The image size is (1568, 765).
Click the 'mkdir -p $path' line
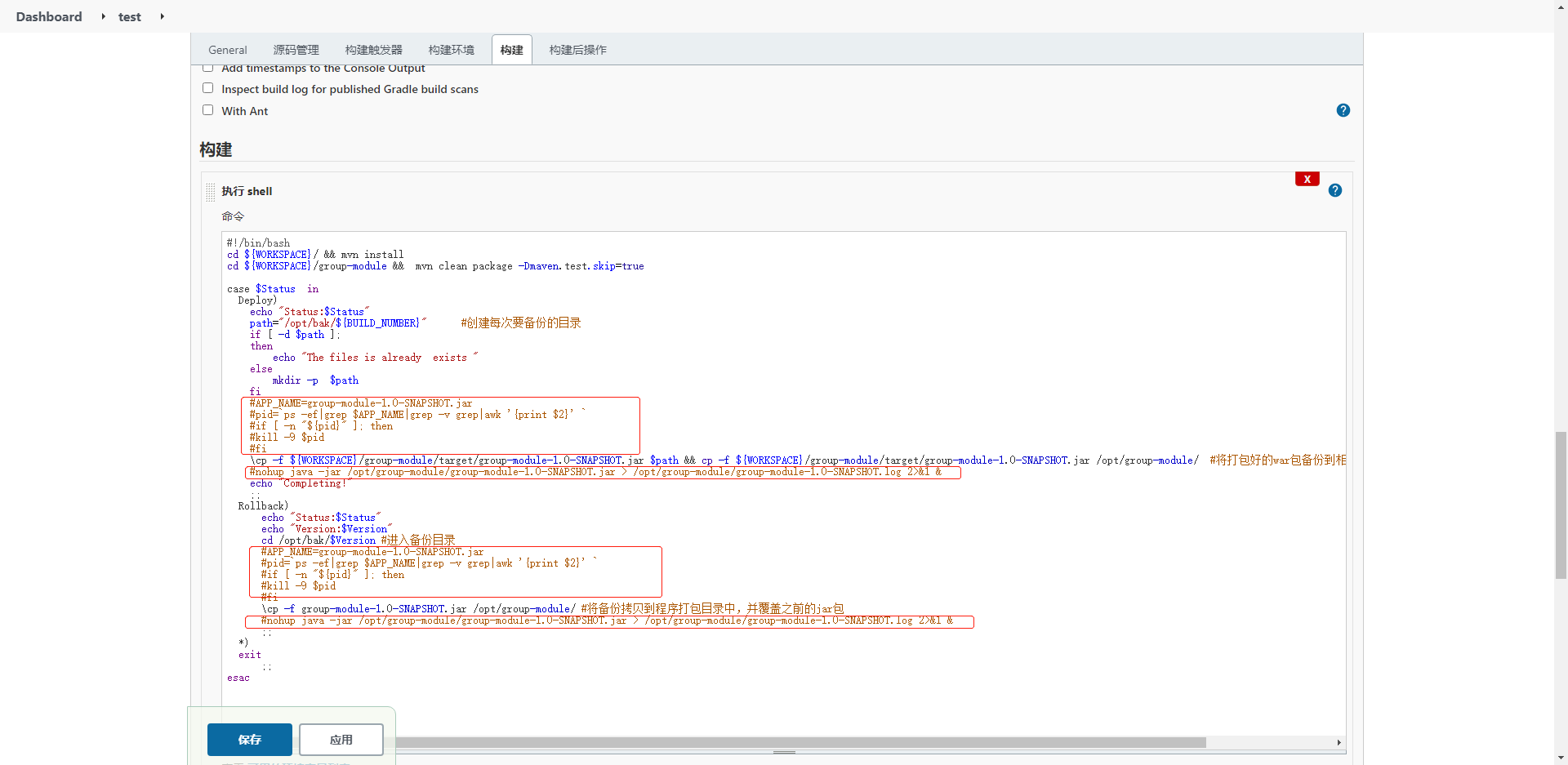click(x=315, y=380)
